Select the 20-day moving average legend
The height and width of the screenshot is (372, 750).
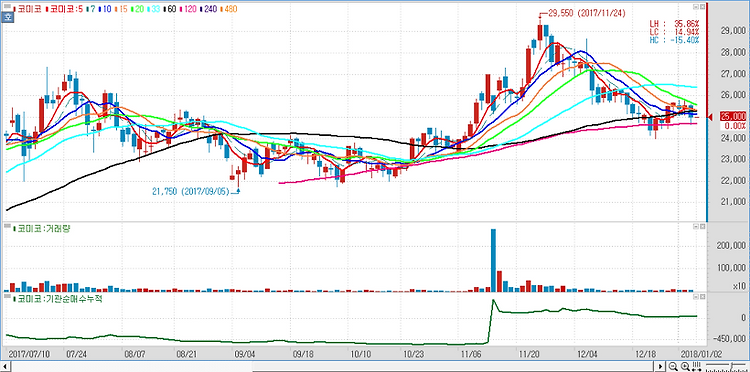point(138,9)
